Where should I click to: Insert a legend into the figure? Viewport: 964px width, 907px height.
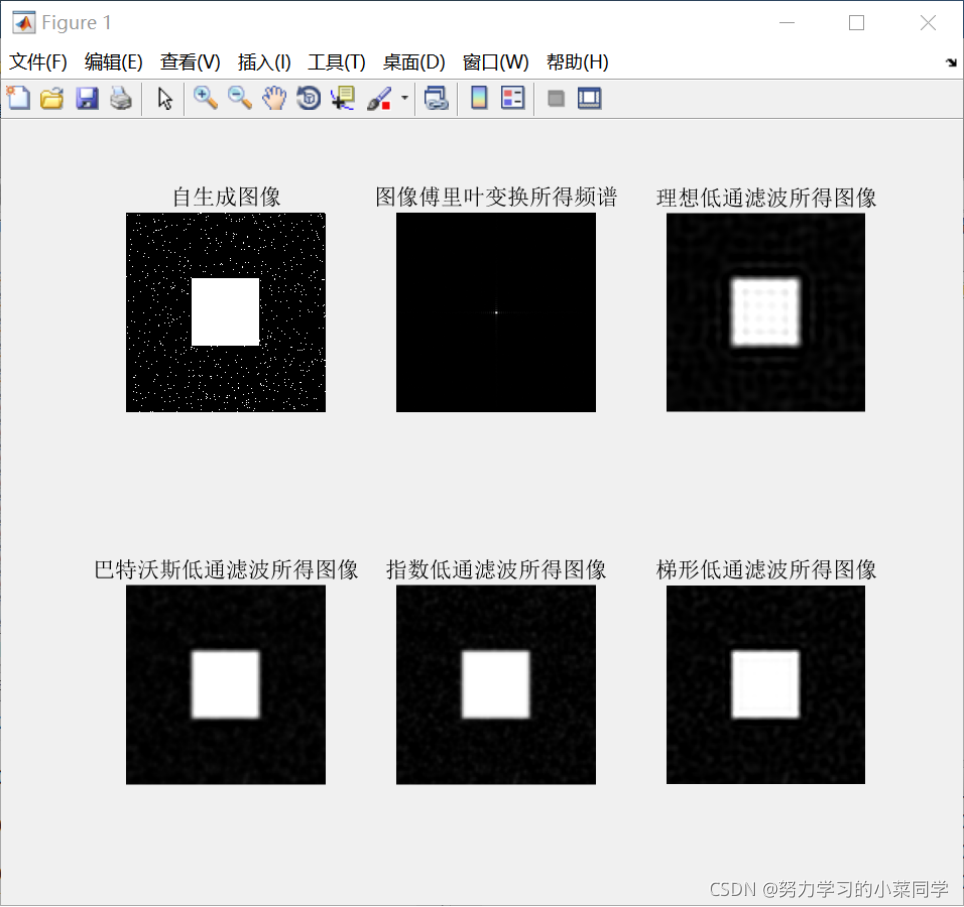512,98
